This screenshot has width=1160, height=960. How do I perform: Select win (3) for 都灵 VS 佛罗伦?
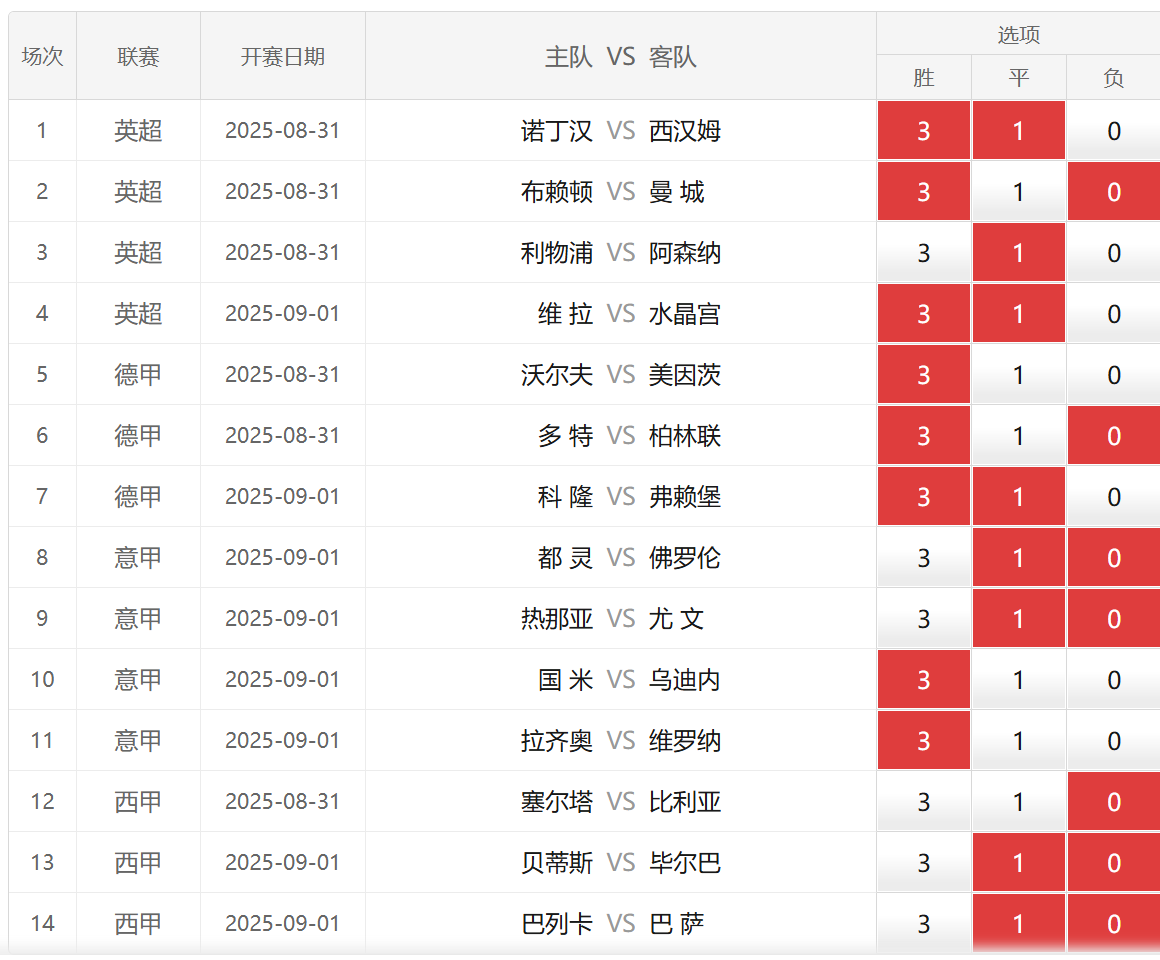pyautogui.click(x=923, y=558)
